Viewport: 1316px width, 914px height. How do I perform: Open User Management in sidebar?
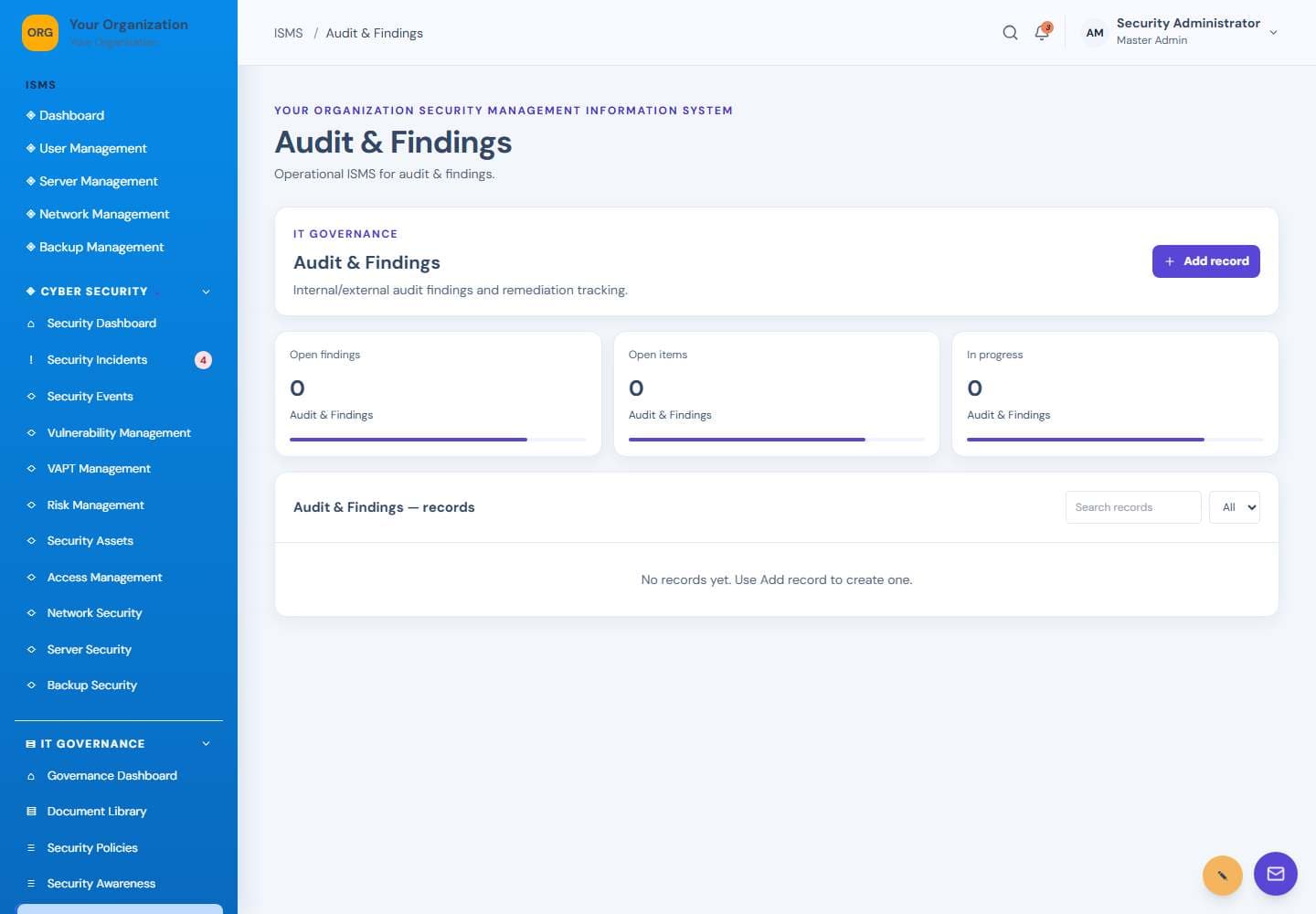93,148
